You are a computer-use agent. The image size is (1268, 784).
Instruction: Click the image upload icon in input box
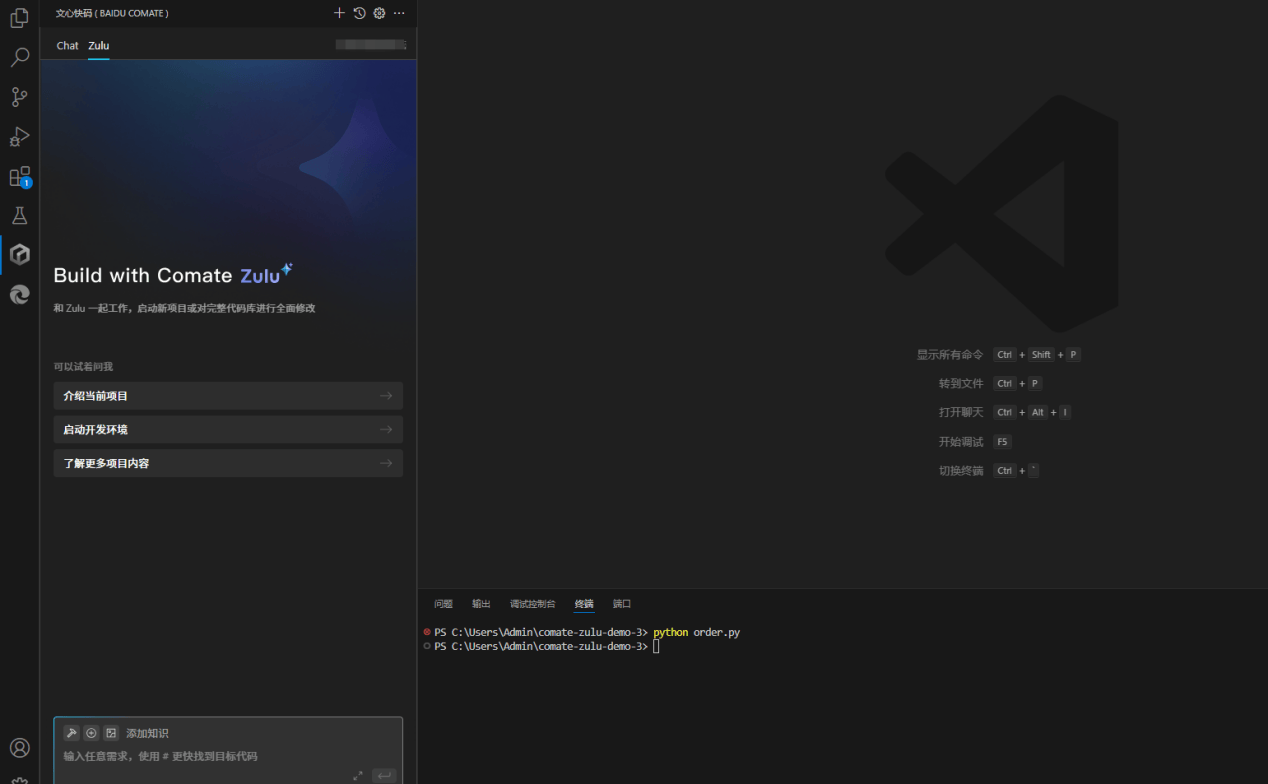[x=111, y=733]
